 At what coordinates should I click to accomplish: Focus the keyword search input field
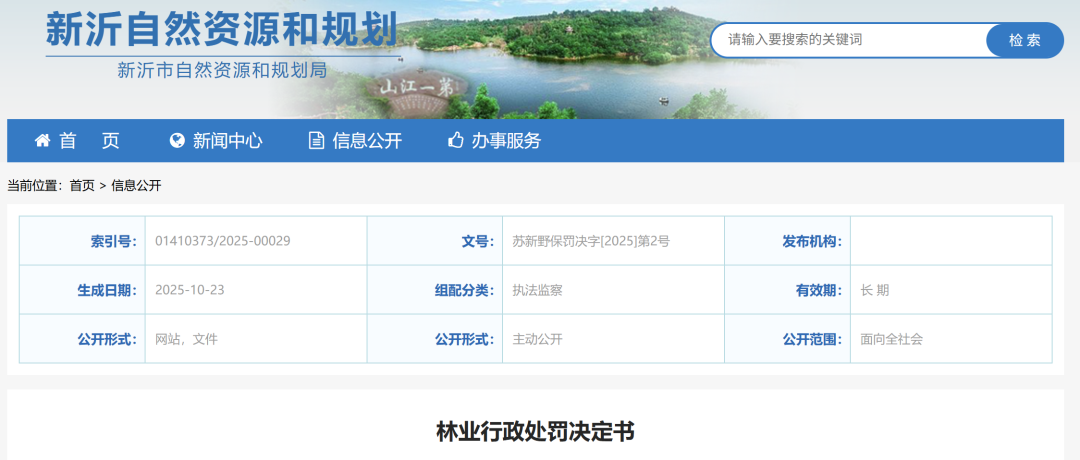click(x=851, y=40)
